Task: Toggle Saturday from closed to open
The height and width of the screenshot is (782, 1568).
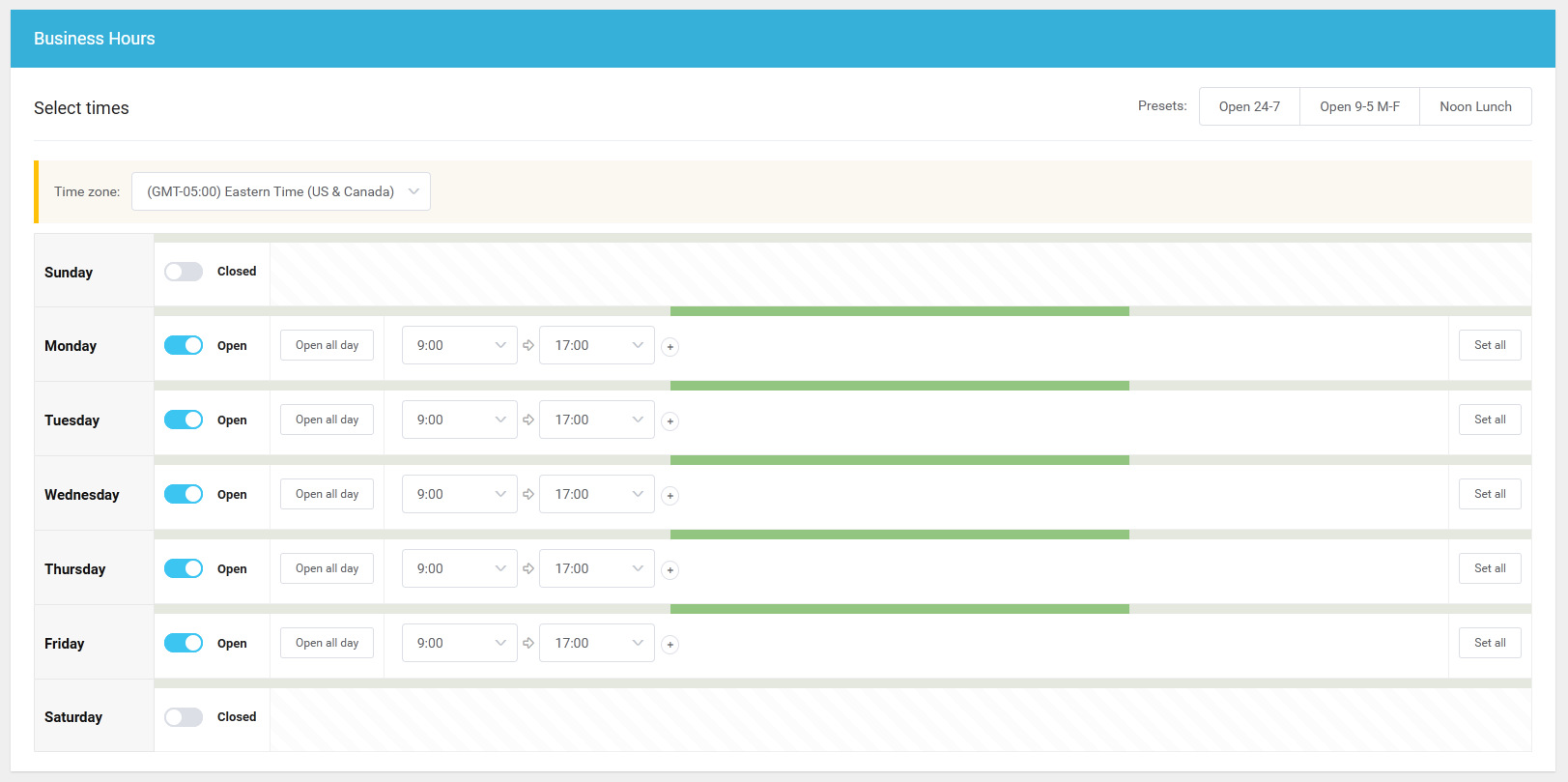Action: (184, 717)
